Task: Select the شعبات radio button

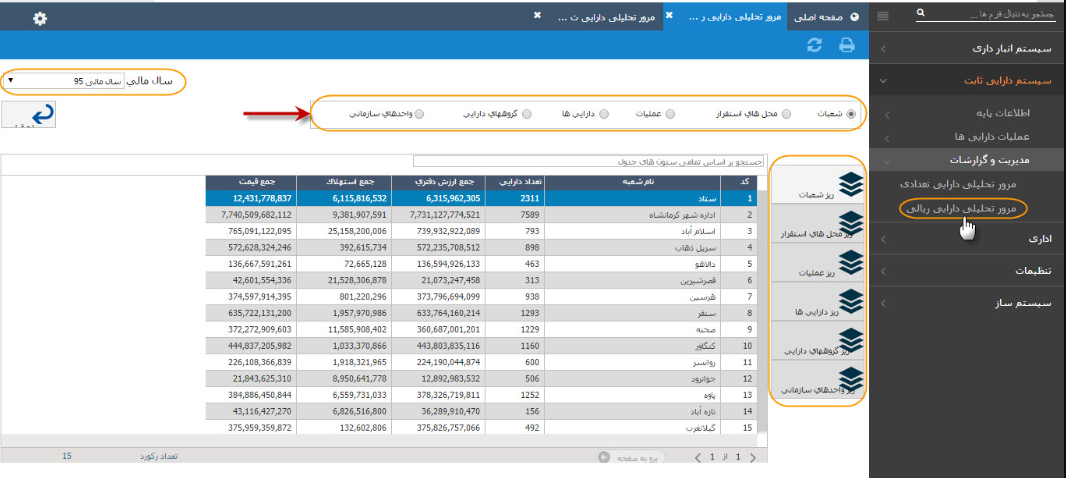Action: coord(851,114)
